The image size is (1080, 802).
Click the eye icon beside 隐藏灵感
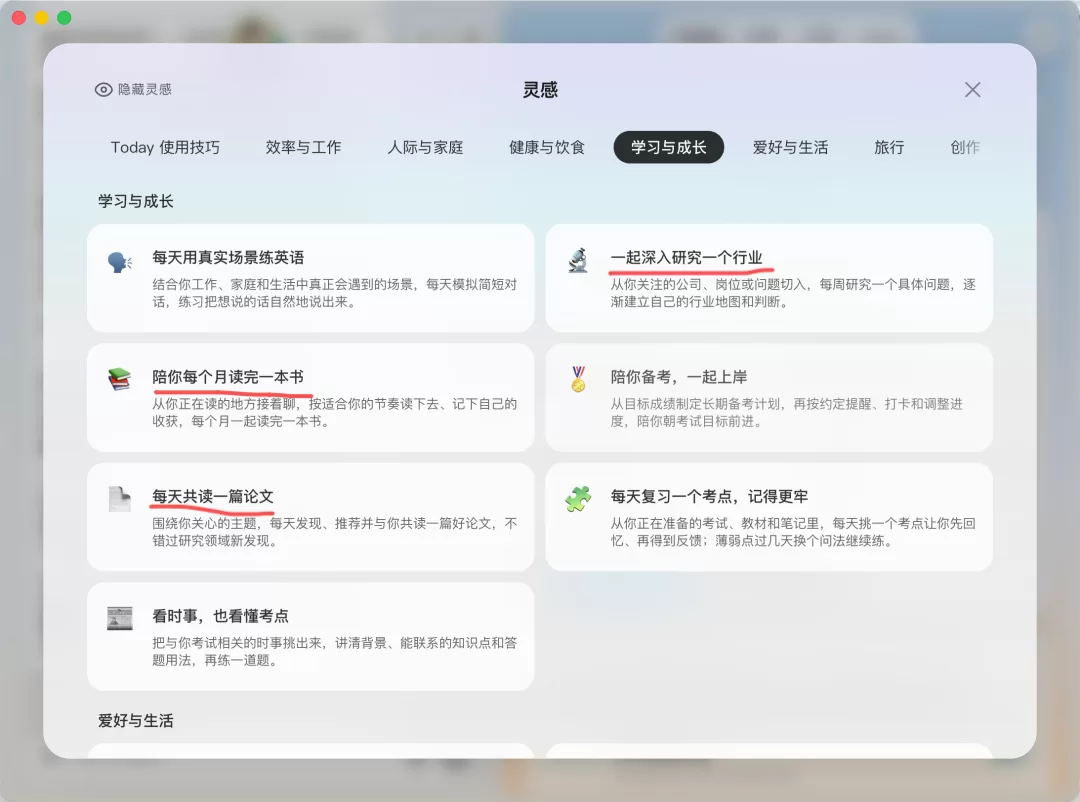[103, 90]
